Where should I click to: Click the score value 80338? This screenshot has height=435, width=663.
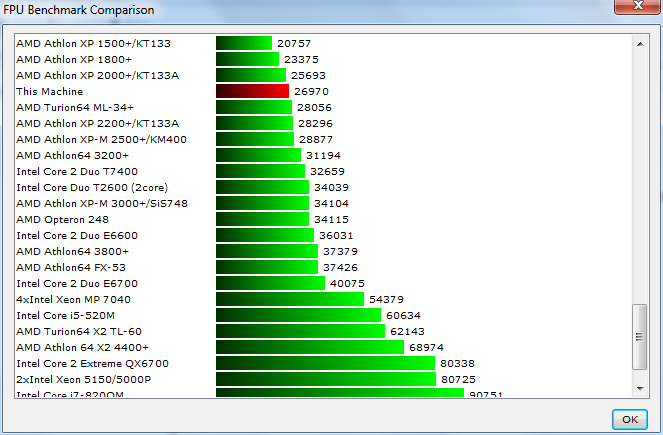tap(458, 364)
